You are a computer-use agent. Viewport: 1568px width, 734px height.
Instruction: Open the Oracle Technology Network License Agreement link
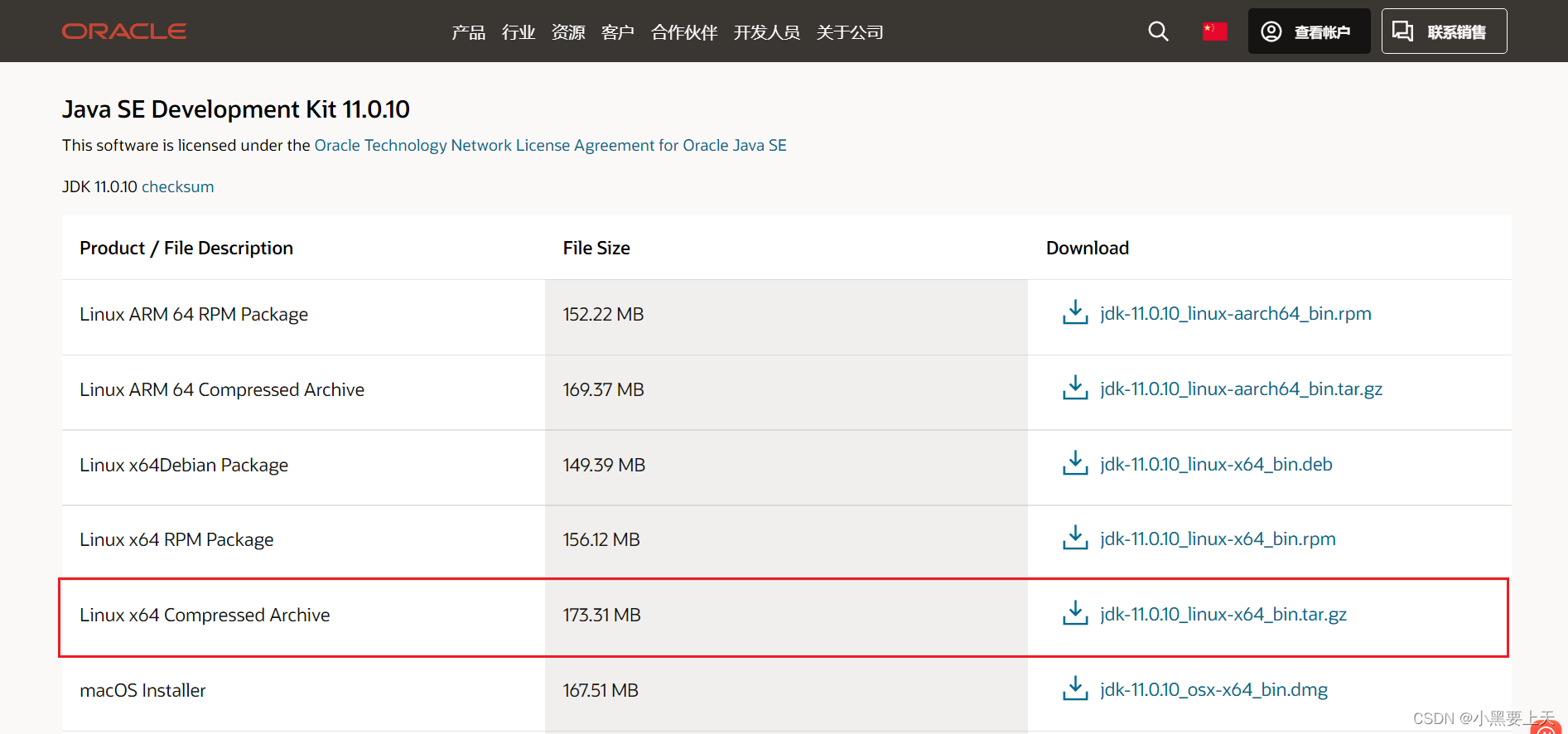click(550, 146)
